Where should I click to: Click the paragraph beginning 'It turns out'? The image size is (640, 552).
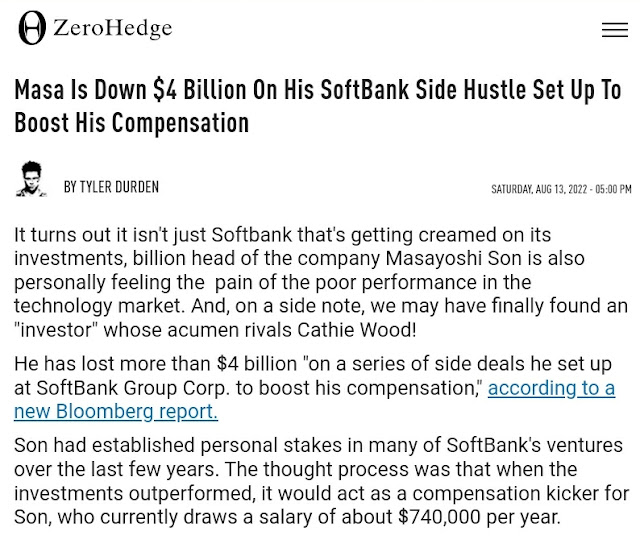[x=321, y=283]
